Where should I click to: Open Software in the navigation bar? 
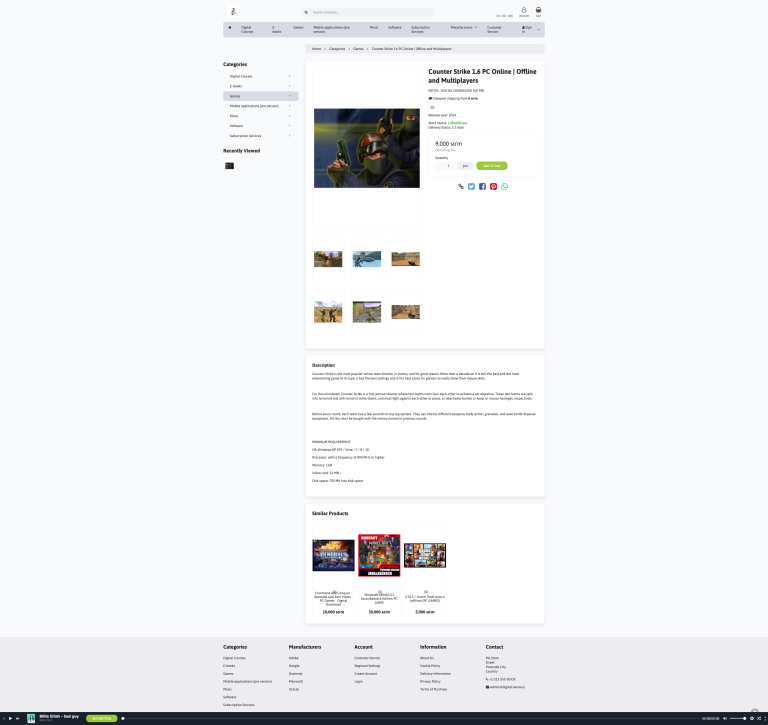(395, 27)
